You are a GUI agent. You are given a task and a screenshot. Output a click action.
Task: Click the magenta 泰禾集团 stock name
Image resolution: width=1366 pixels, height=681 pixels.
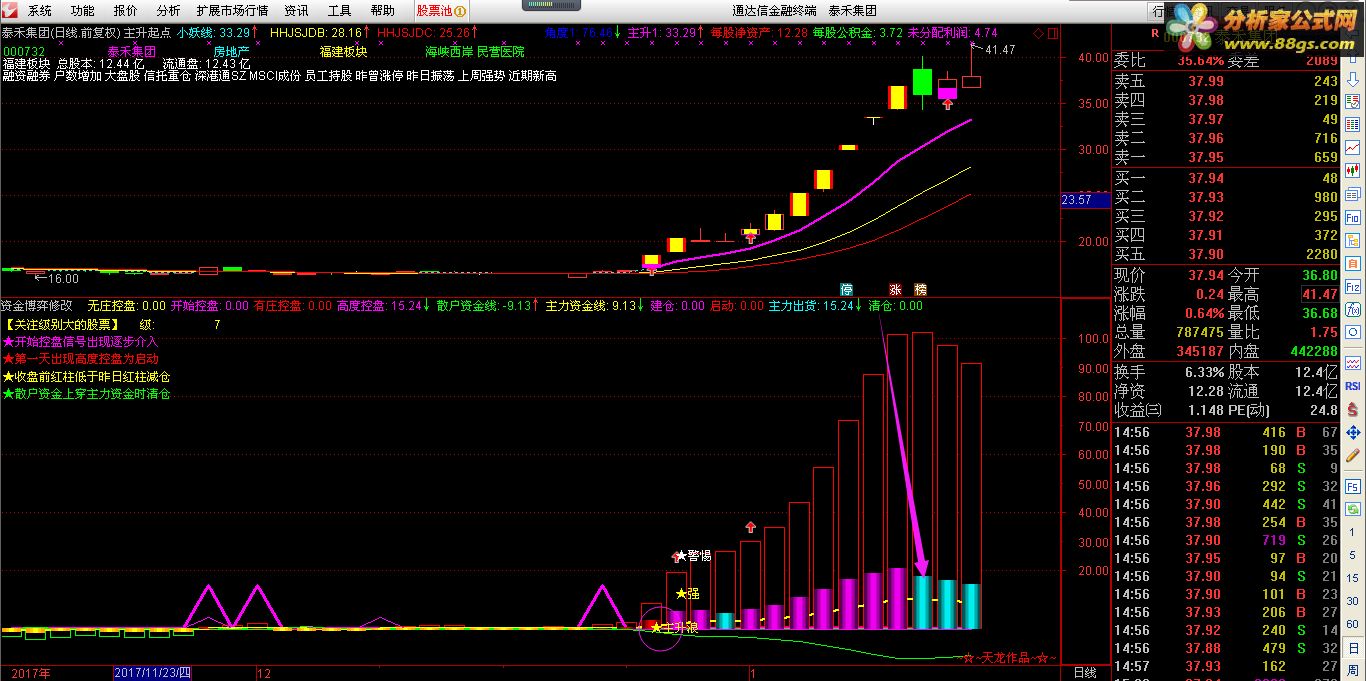(x=131, y=51)
